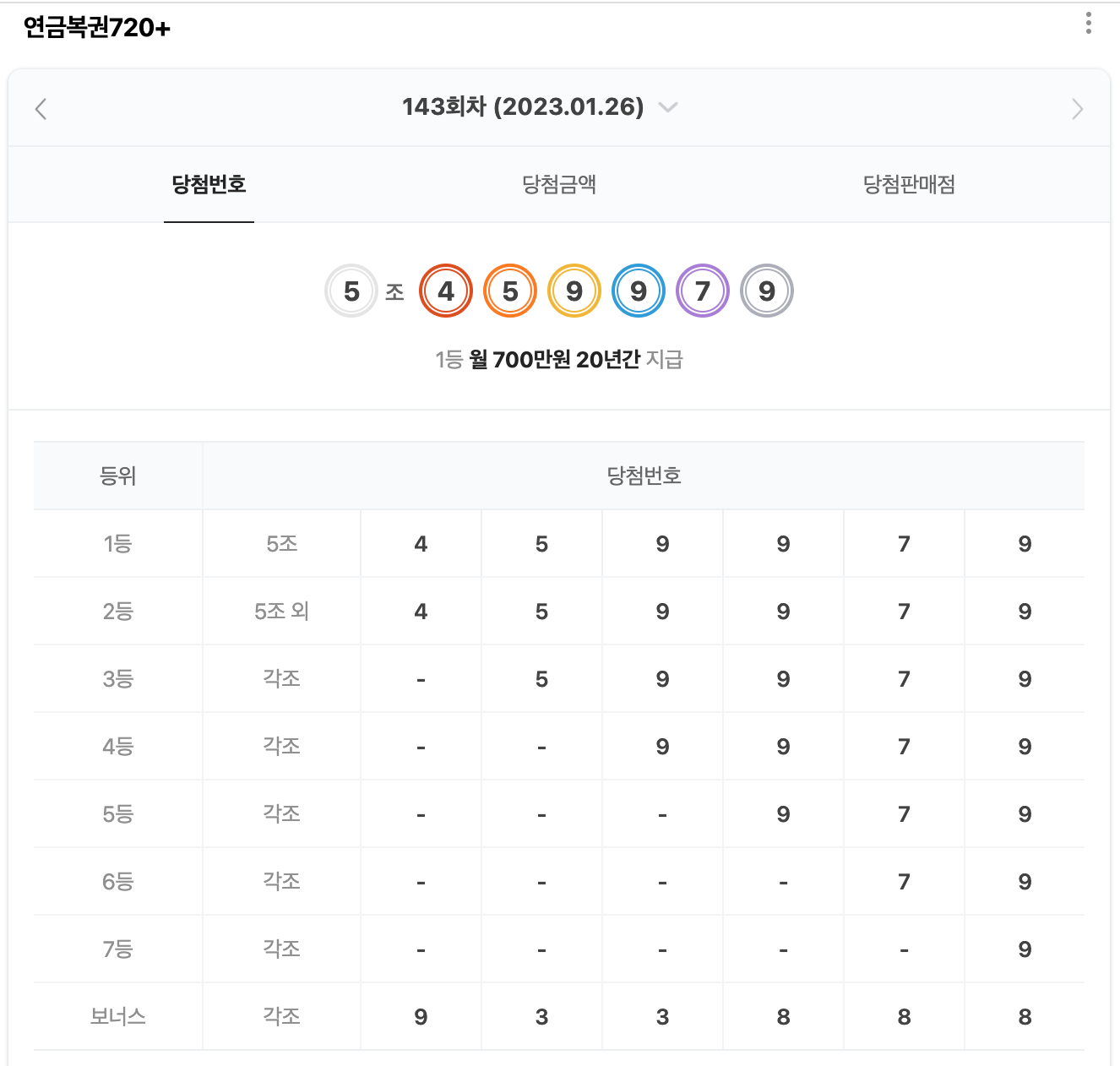Click the 월 700만원 20년간 prize text

555,360
